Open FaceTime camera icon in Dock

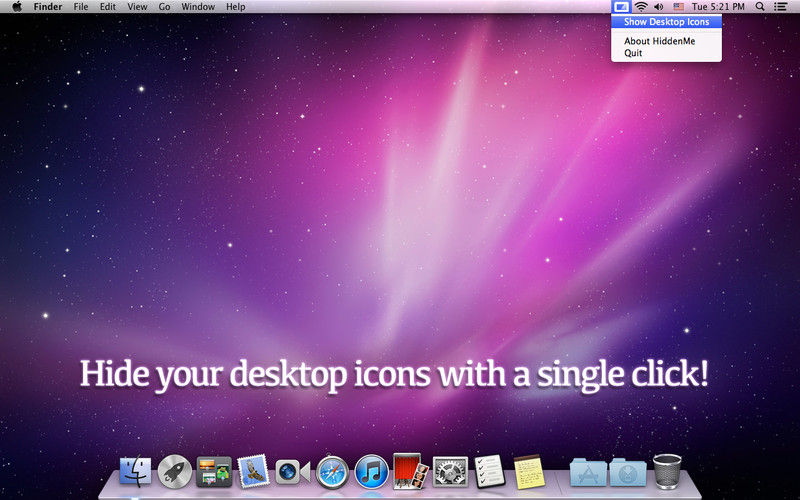pyautogui.click(x=292, y=472)
